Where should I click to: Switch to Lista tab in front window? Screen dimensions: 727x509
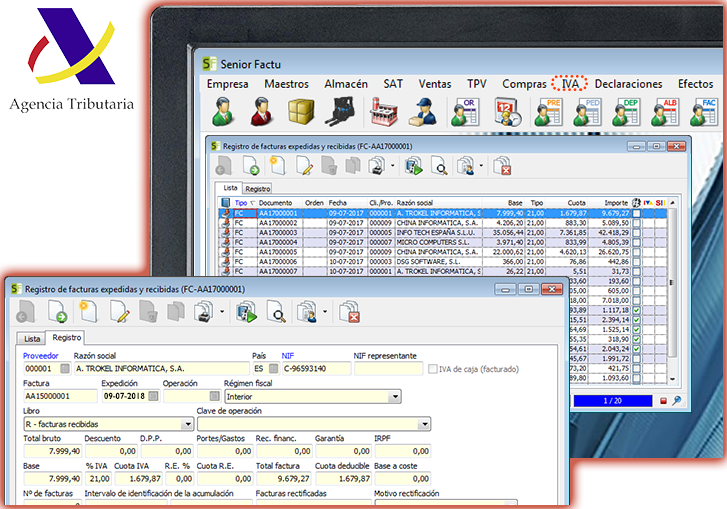pos(32,339)
